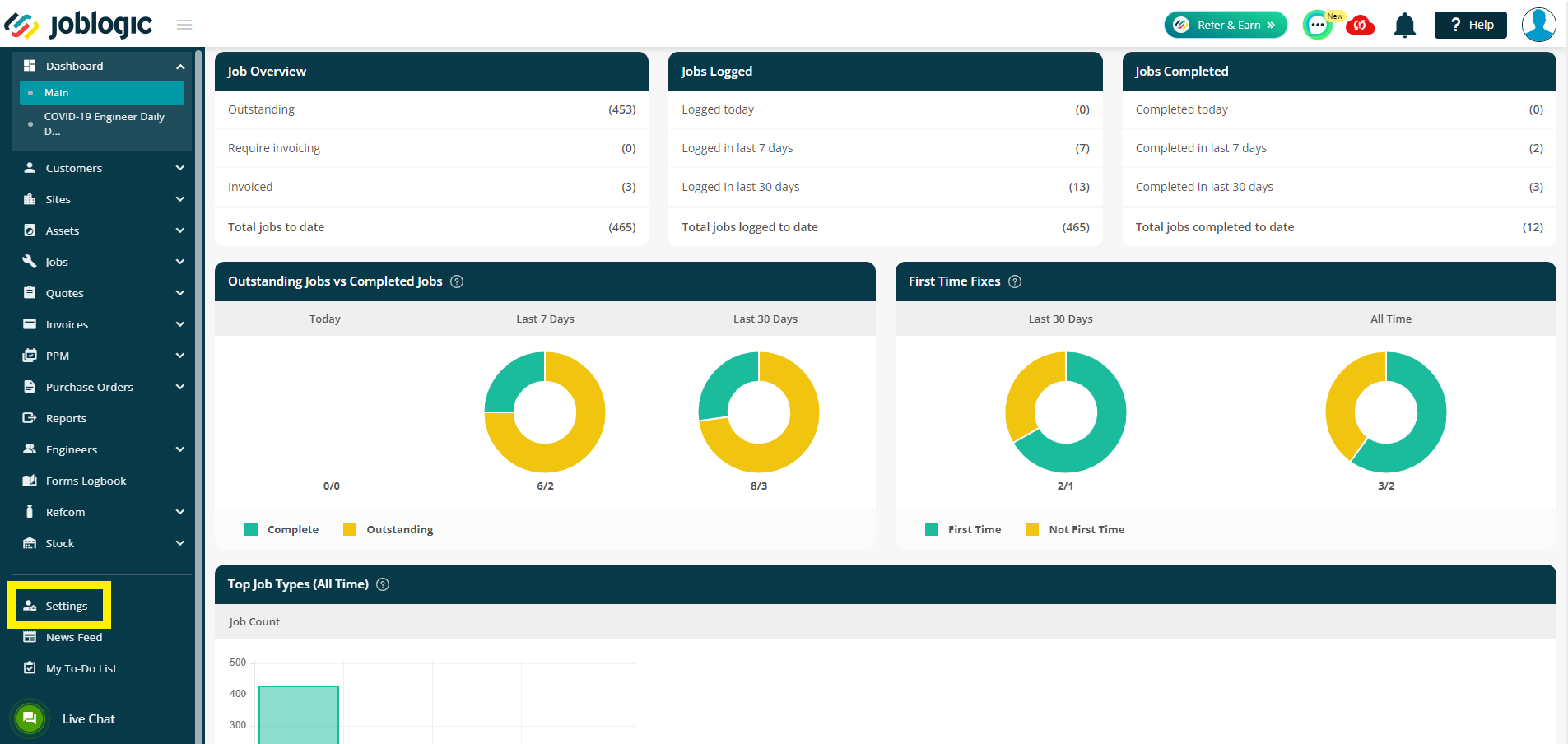Show help for Outstanding Jobs vs Completed Jobs
Screen dimensions: 1568x744
point(457,281)
